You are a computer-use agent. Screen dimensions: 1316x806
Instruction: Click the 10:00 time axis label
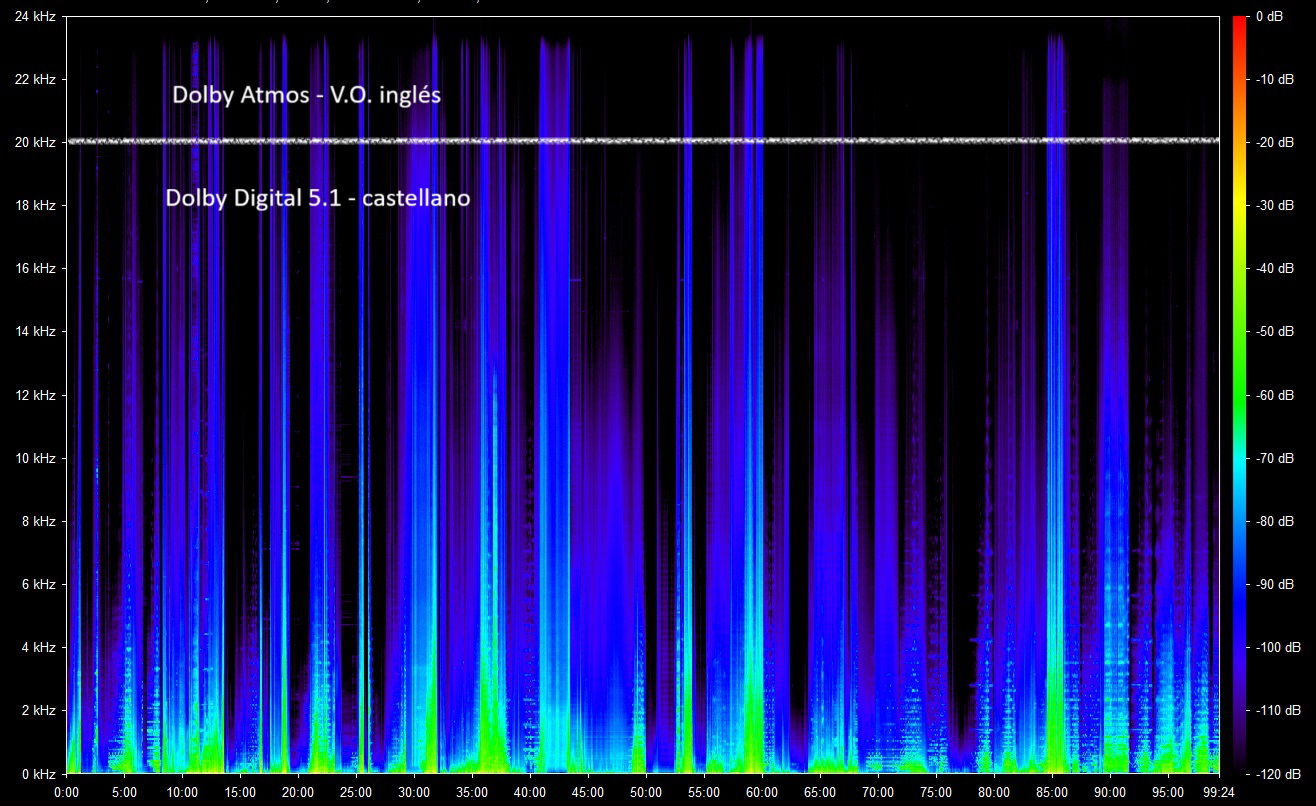[x=182, y=791]
